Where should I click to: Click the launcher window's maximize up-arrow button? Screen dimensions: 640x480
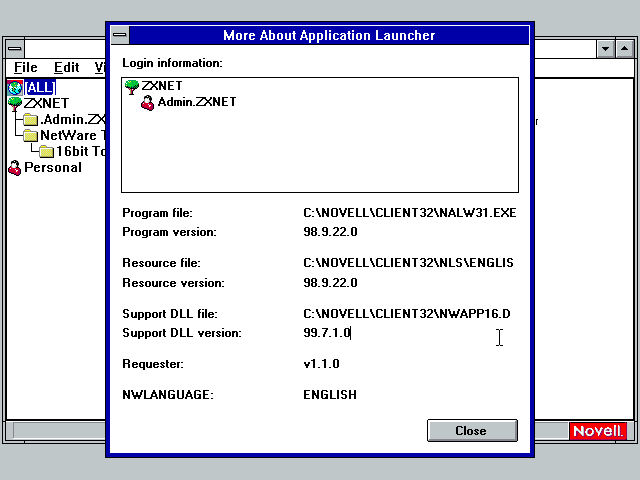tap(624, 49)
